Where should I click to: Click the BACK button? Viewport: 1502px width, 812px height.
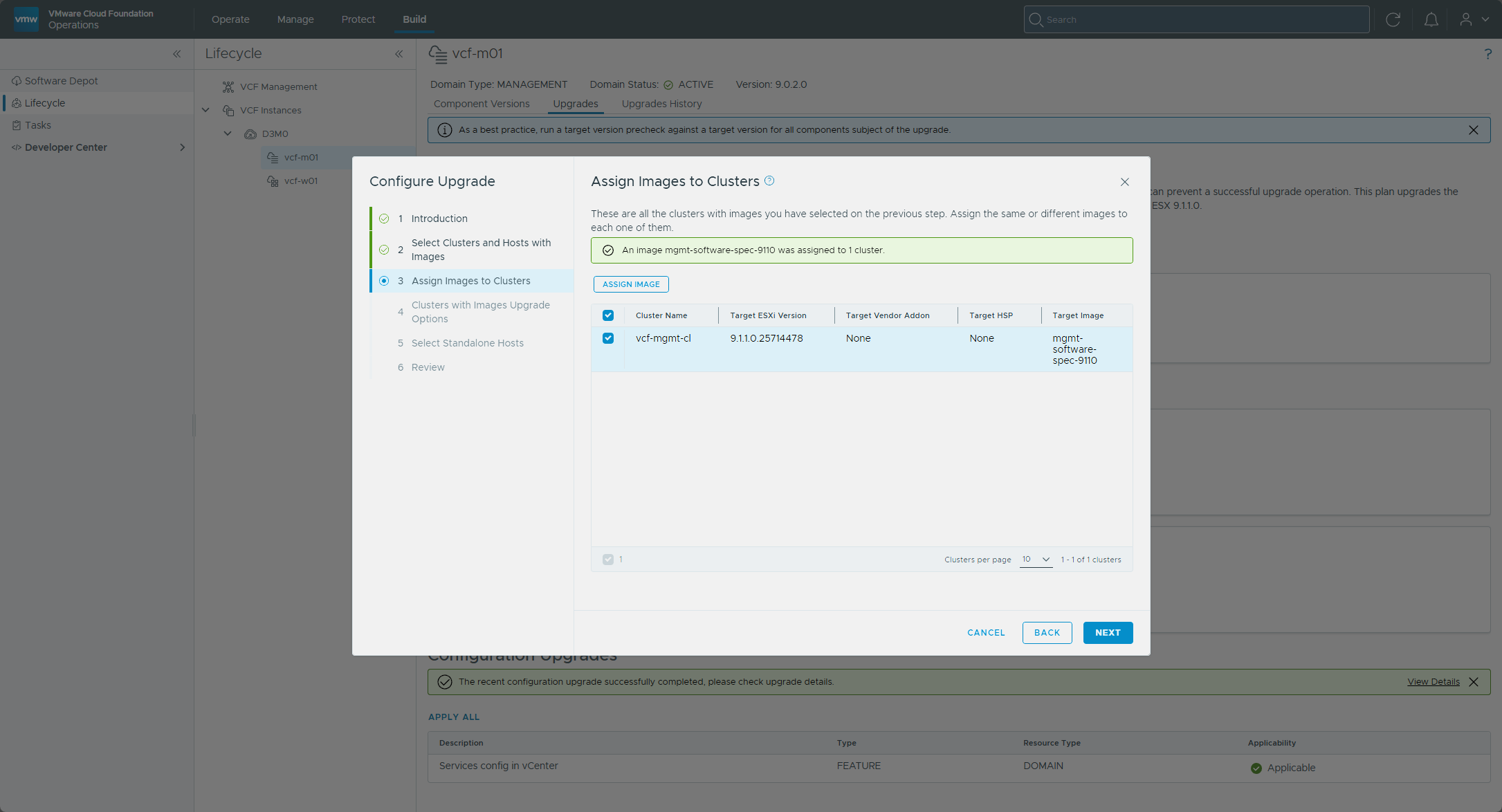1047,633
